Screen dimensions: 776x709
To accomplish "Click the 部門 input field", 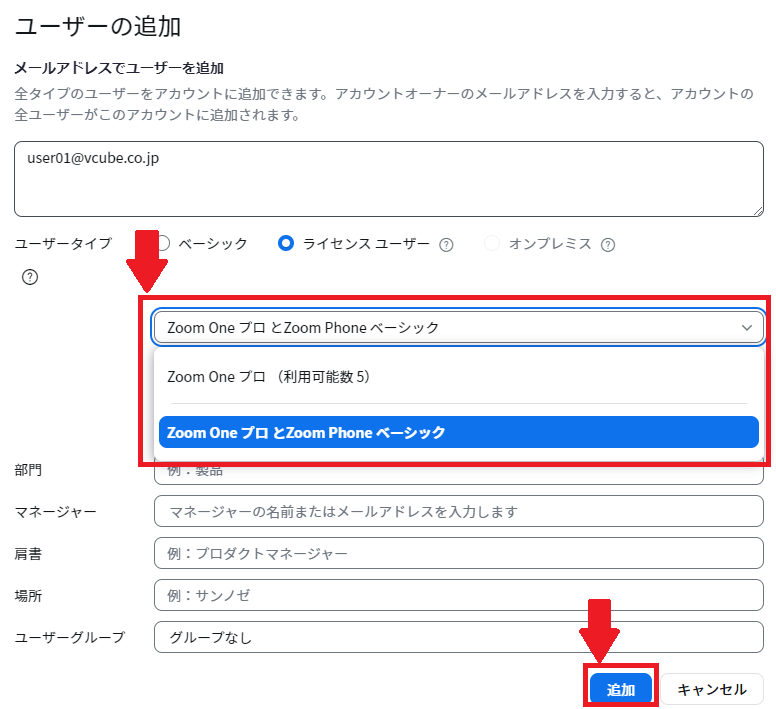I will 458,474.
